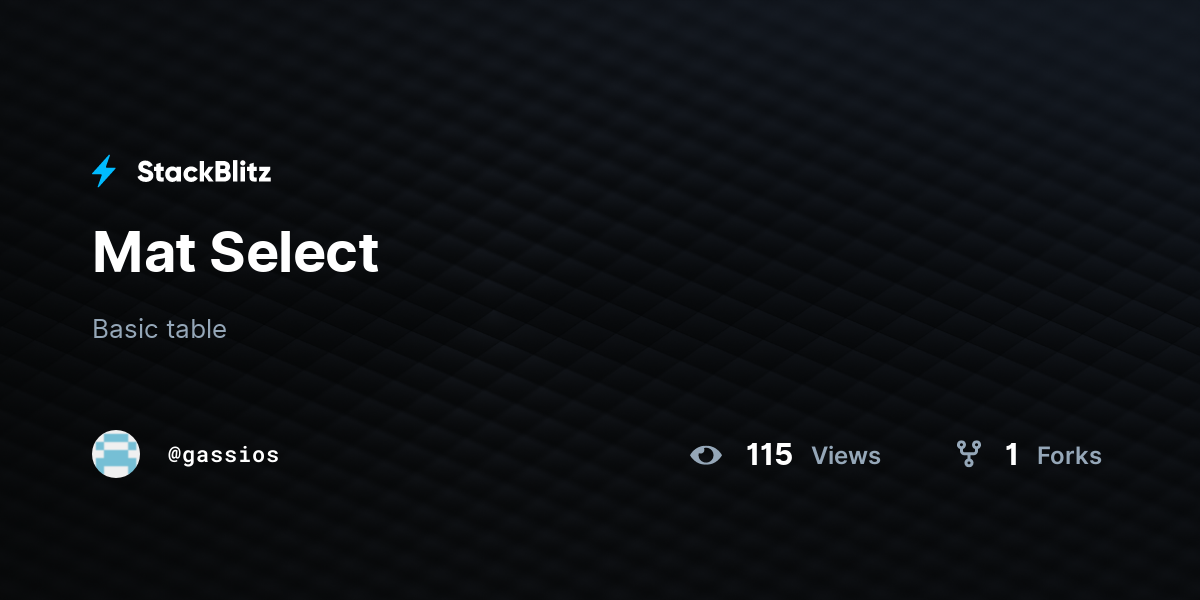Click the Basic table description text

pyautogui.click(x=159, y=329)
